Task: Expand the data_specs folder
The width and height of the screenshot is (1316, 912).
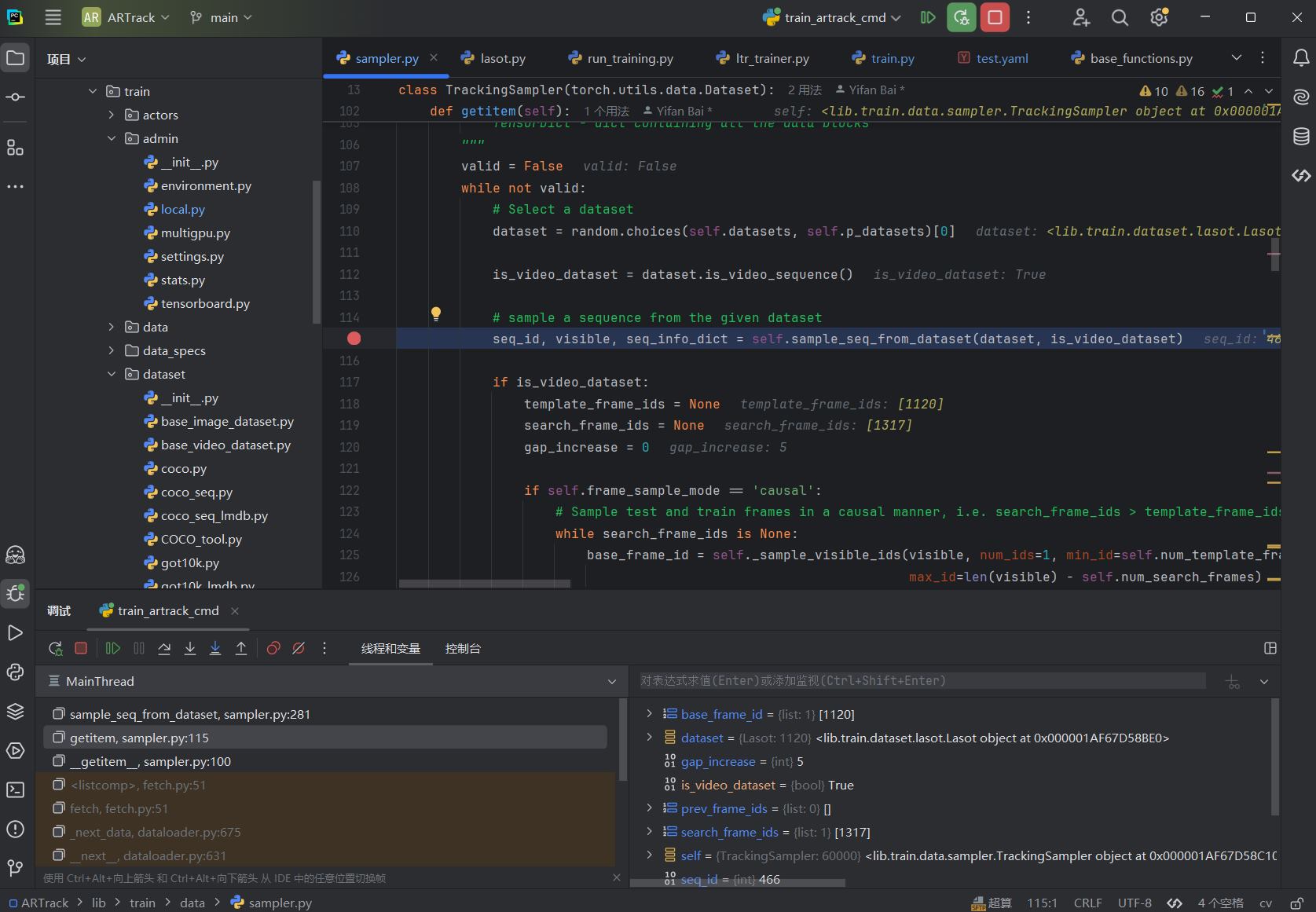Action: (112, 350)
